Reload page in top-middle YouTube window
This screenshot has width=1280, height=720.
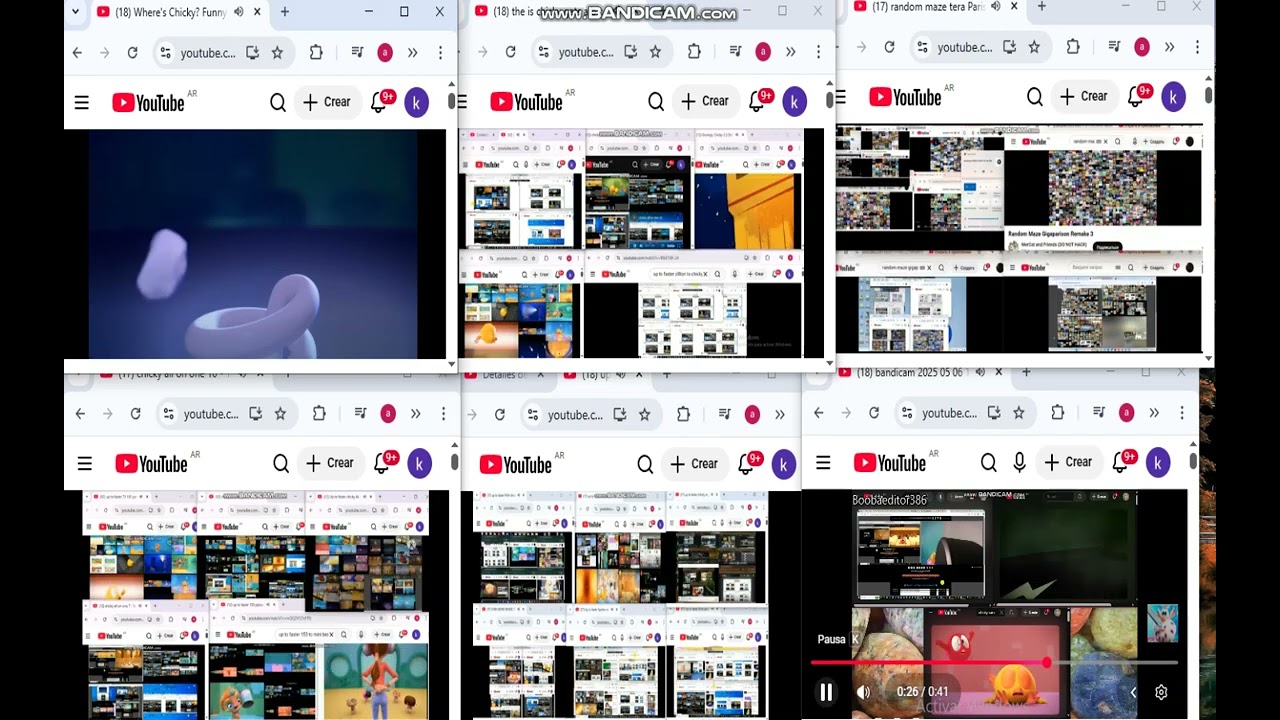510,52
